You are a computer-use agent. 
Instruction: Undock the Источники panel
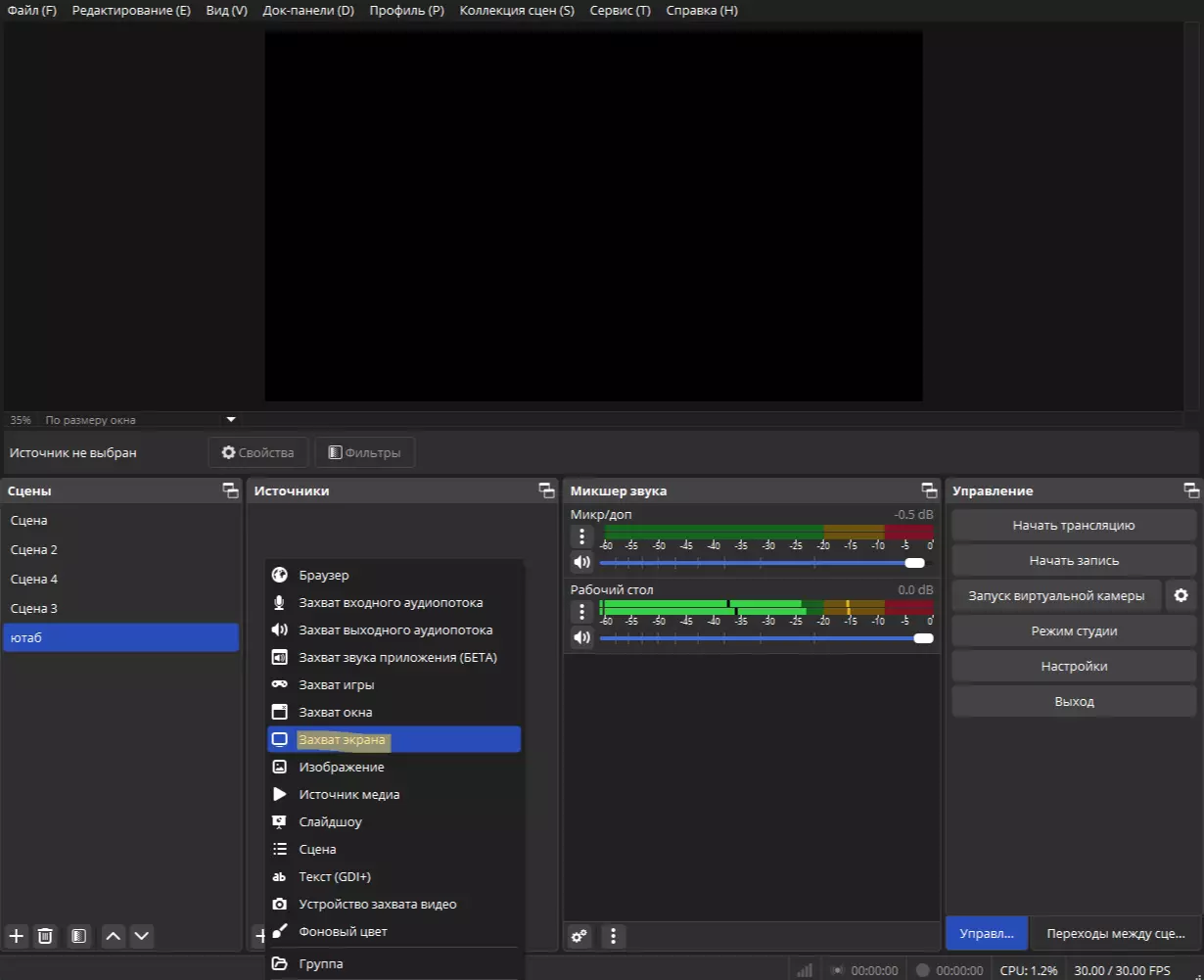coord(546,490)
